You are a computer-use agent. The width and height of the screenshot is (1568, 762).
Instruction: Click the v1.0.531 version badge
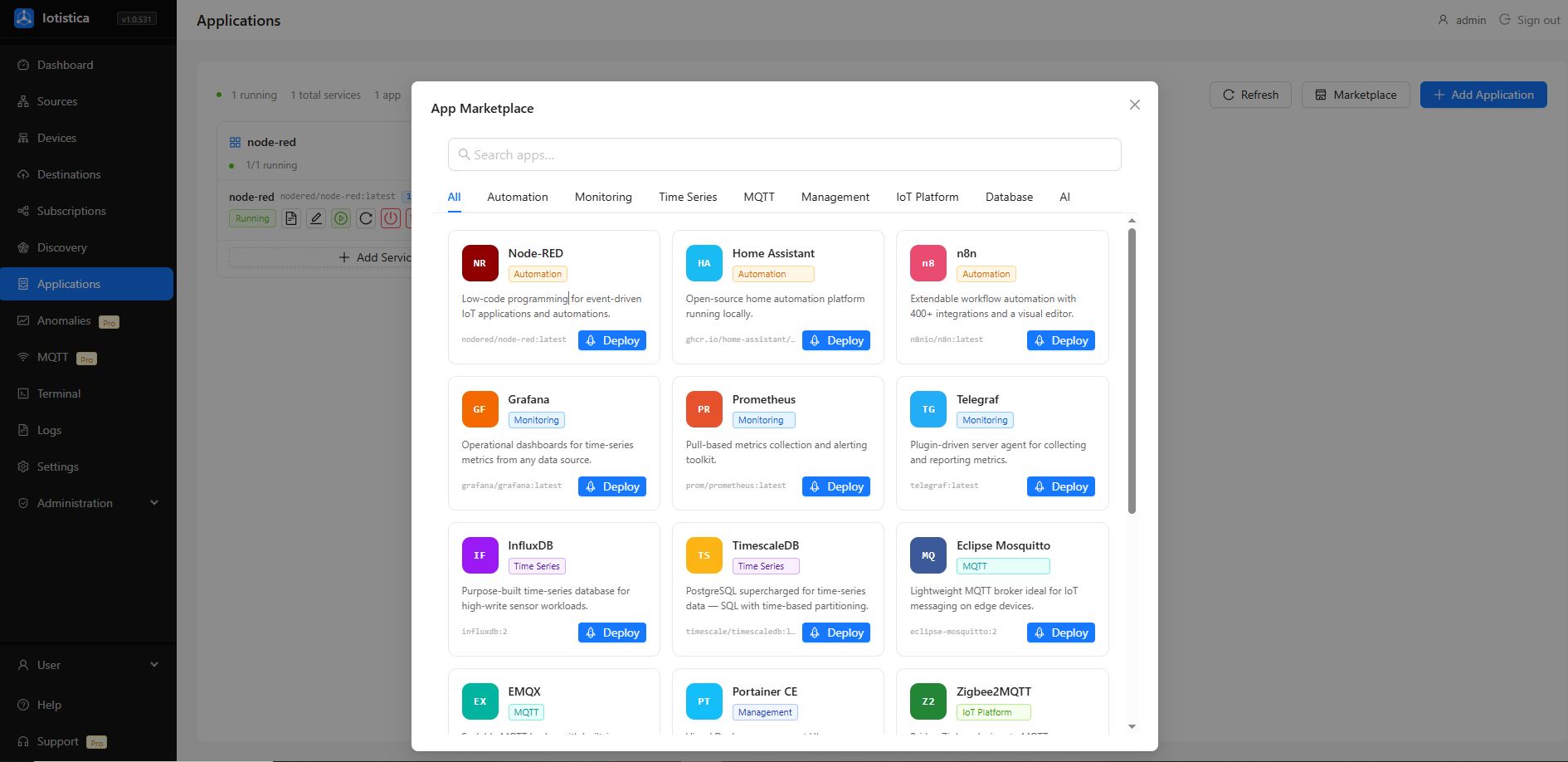pyautogui.click(x=136, y=18)
